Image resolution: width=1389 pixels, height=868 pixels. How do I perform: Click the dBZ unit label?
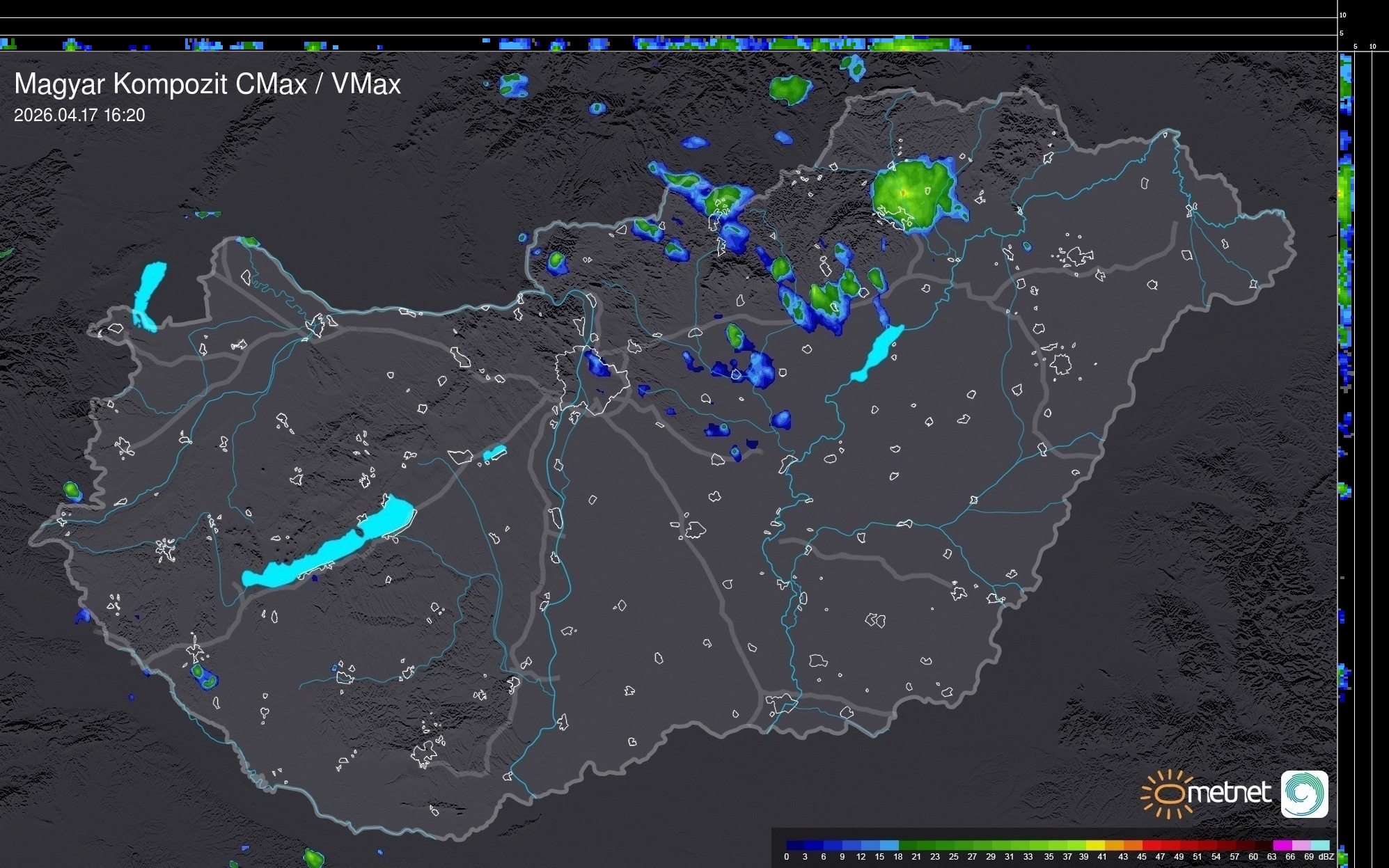coord(1326,857)
